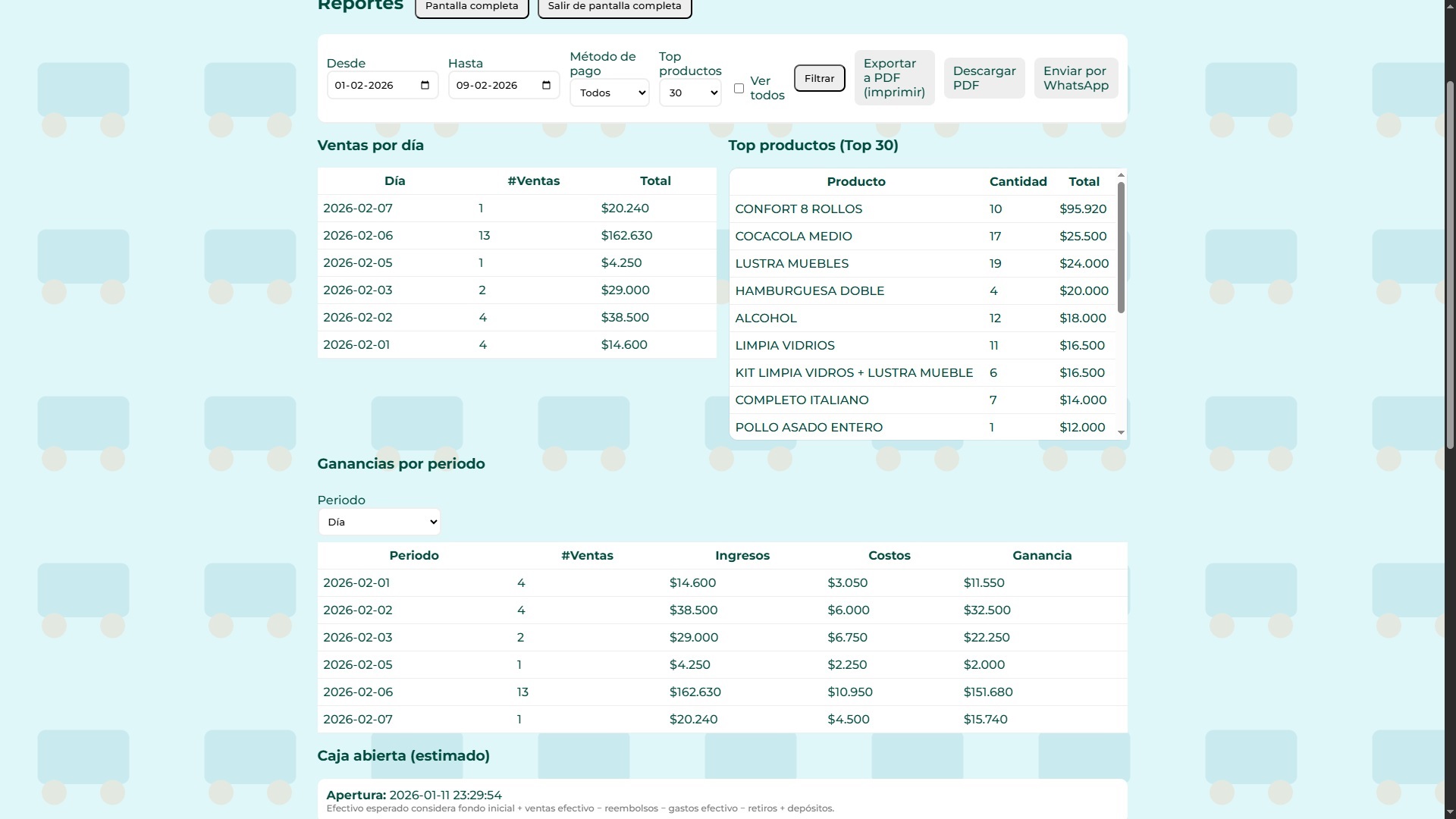1456x819 pixels.
Task: Open calendar picker in Desde date field
Action: pos(425,85)
